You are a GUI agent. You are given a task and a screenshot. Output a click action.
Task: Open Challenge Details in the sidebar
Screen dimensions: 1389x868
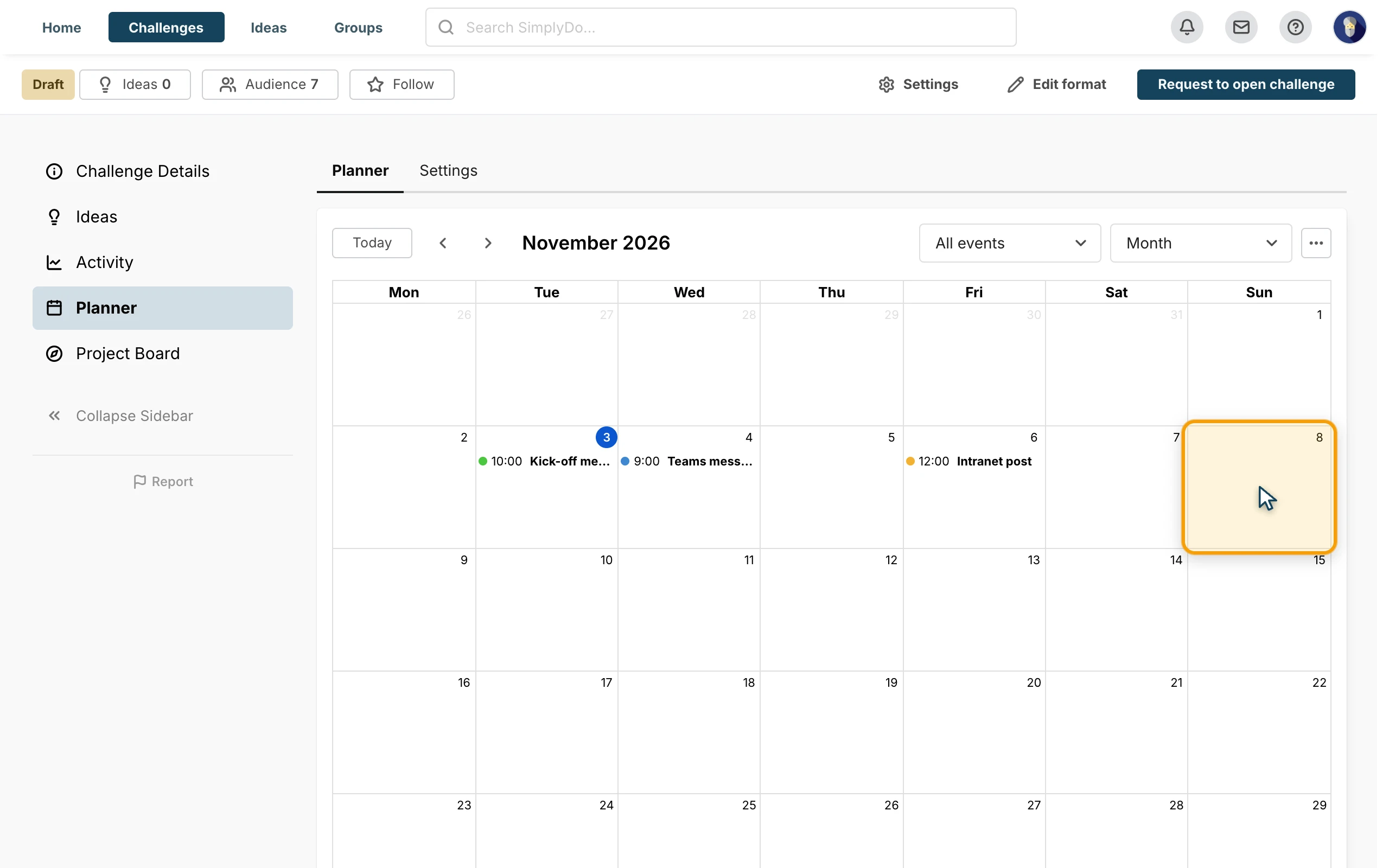click(162, 171)
